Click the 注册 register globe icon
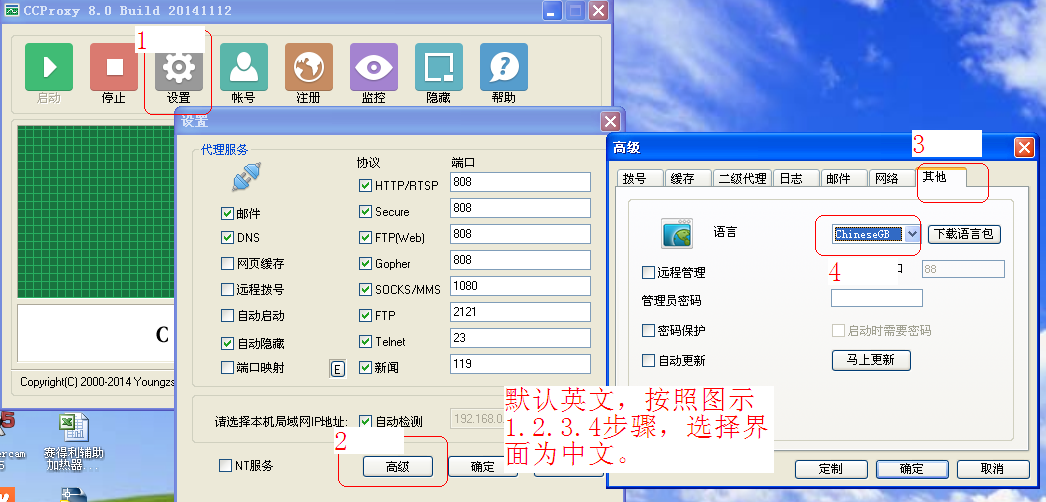Screen dimensions: 1046x502 pyautogui.click(x=309, y=67)
